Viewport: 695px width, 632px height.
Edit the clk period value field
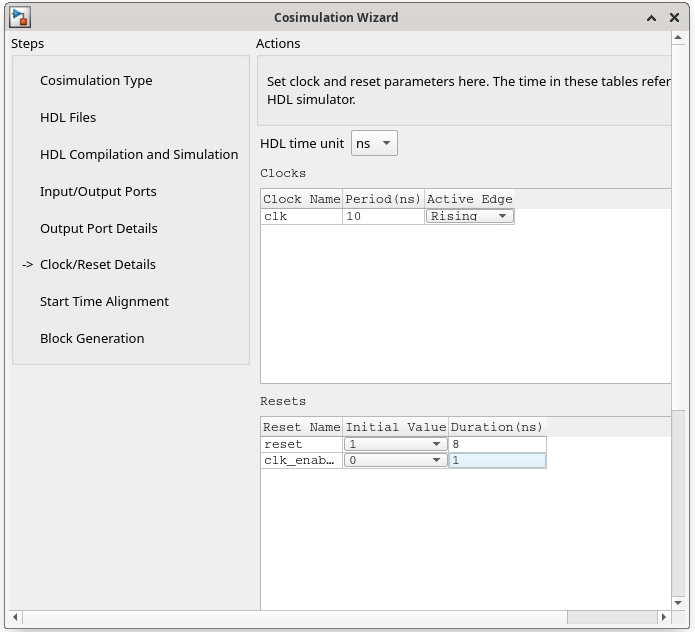(x=383, y=216)
